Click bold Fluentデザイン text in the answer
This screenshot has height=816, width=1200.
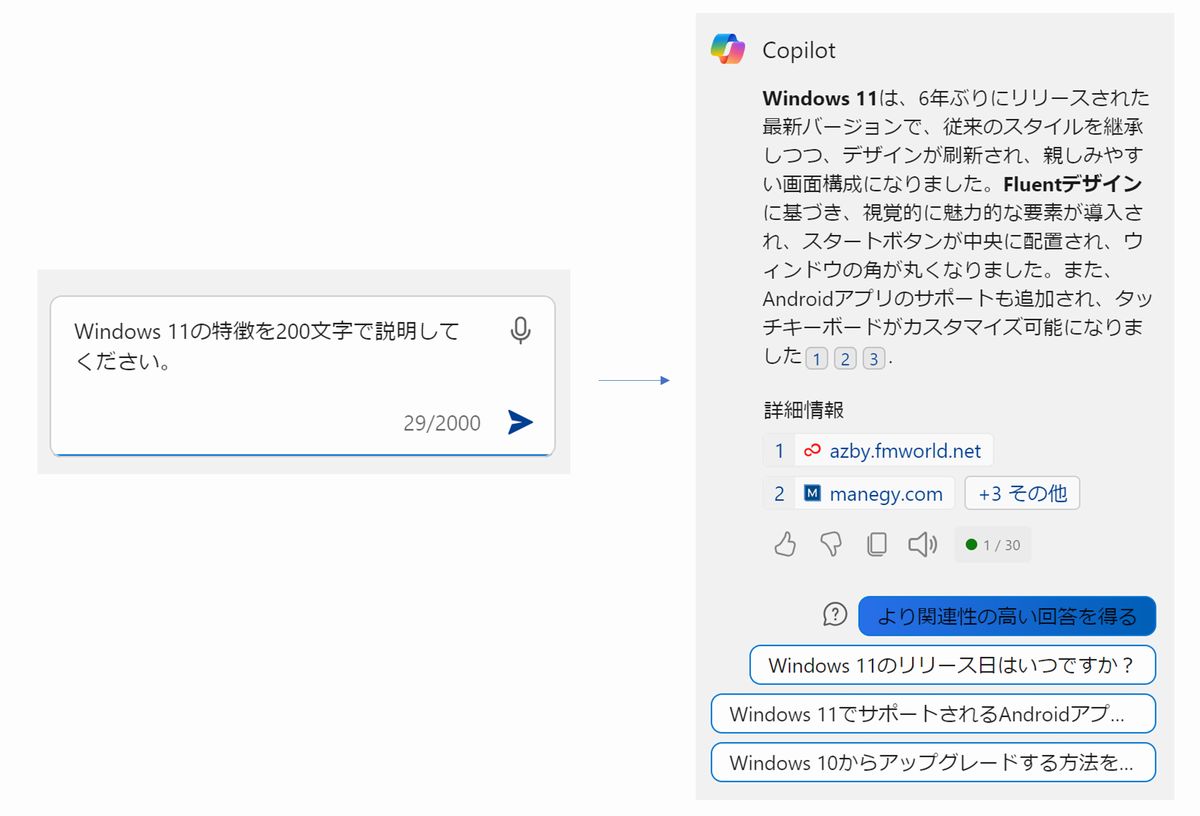click(x=1072, y=185)
